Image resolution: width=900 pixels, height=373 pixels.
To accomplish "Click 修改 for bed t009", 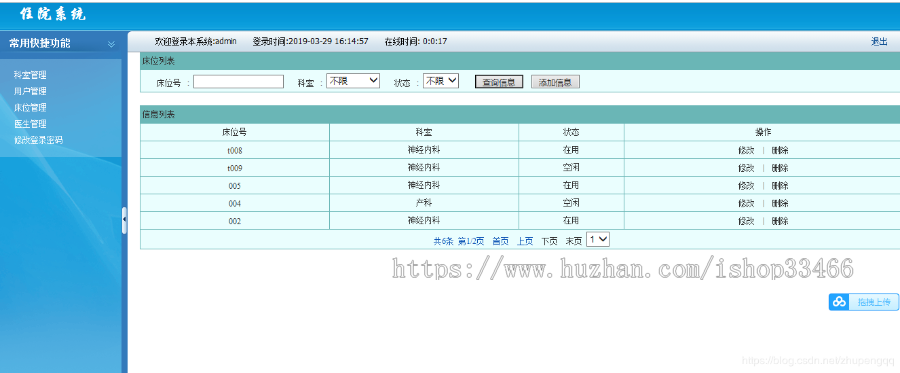I will pos(746,168).
